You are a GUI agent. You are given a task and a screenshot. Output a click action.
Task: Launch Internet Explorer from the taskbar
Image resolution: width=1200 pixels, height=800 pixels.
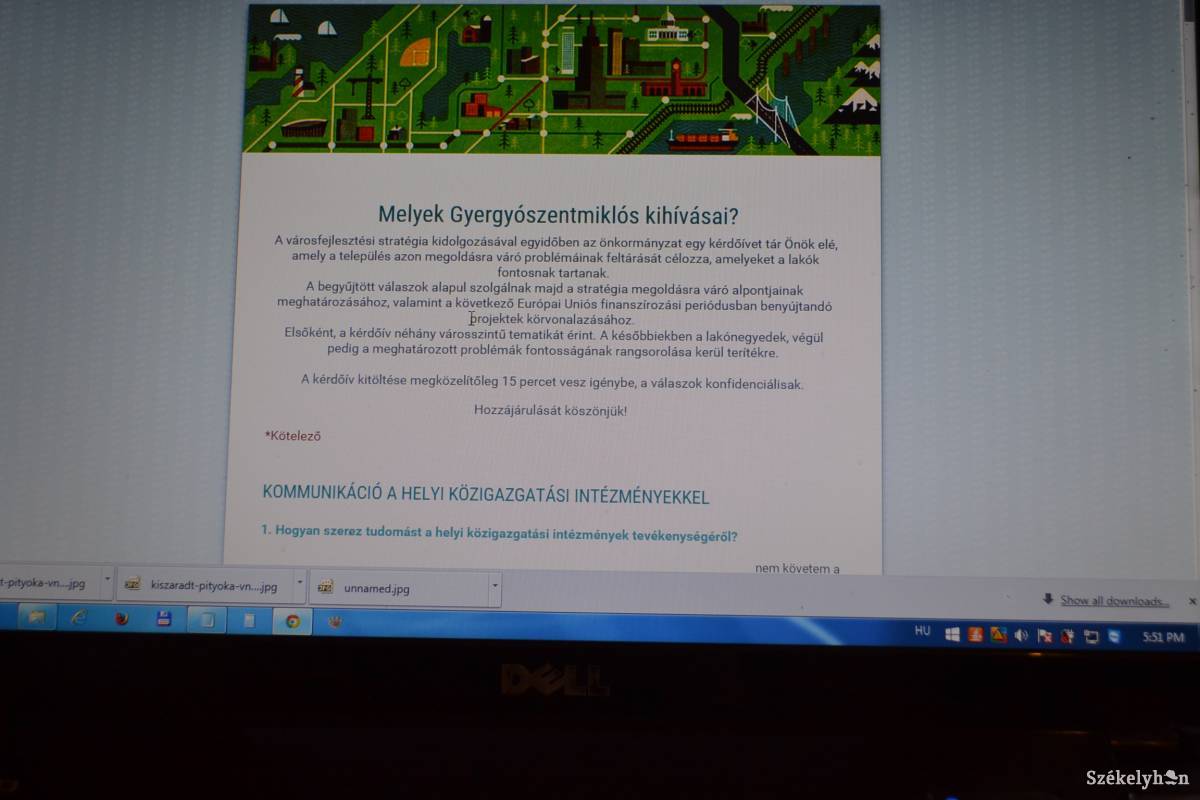click(79, 619)
